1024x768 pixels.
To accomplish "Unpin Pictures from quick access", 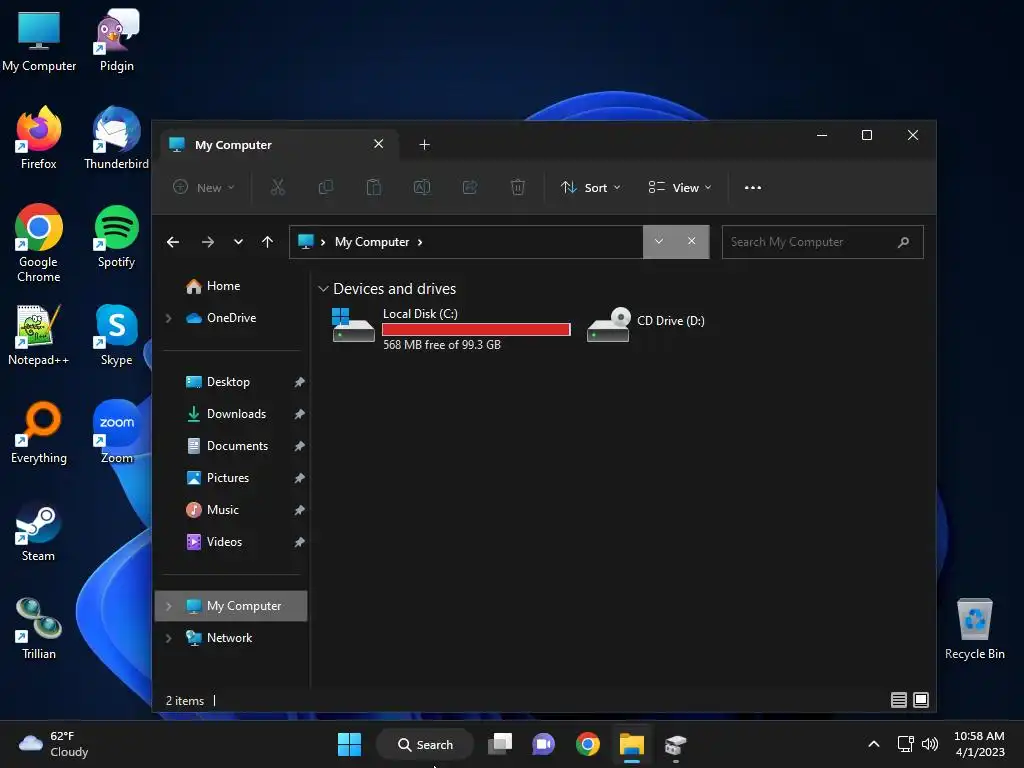I will (x=299, y=478).
